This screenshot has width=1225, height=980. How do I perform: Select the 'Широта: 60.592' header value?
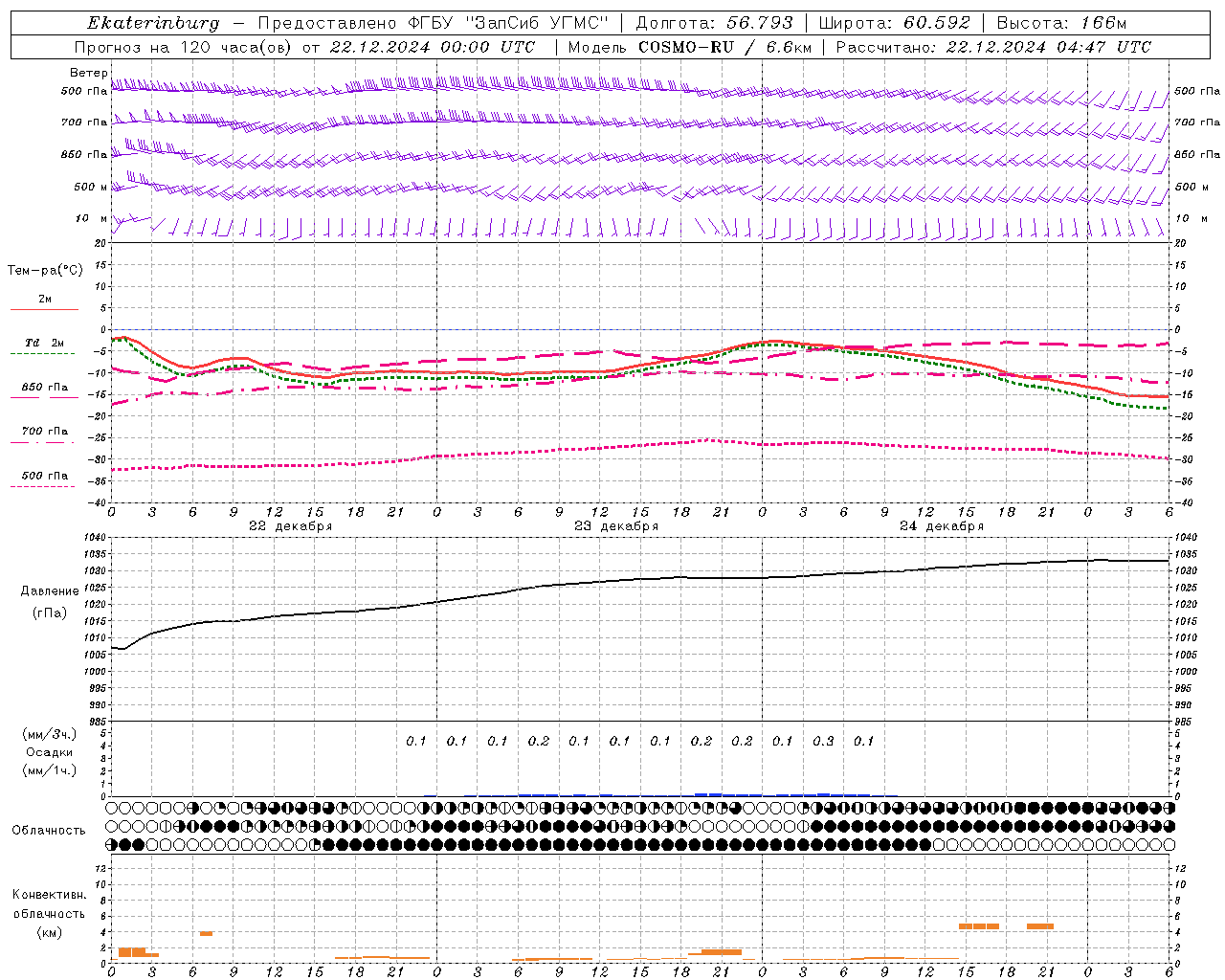point(894,23)
